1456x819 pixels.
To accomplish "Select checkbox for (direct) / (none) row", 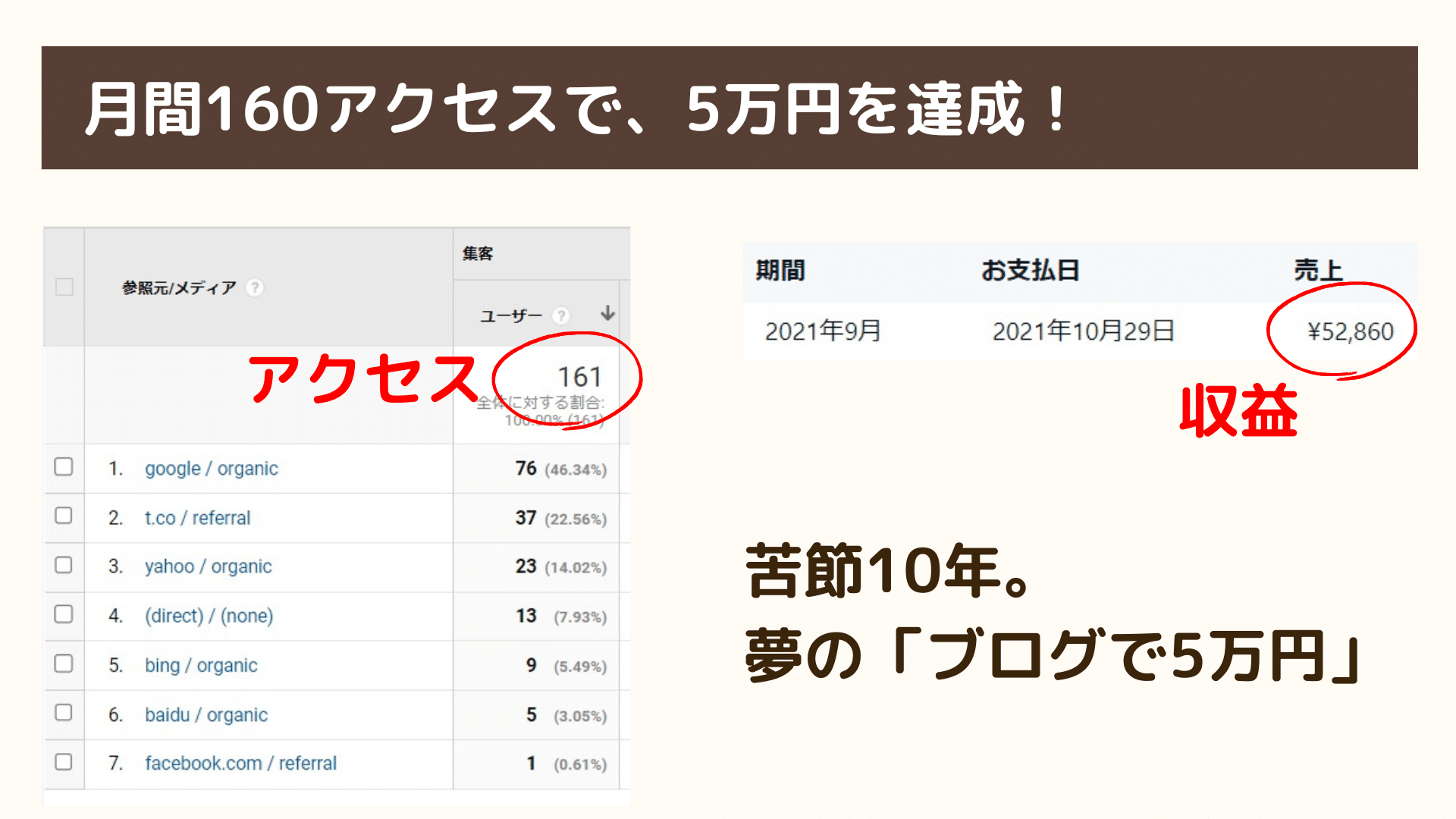I will tap(64, 613).
